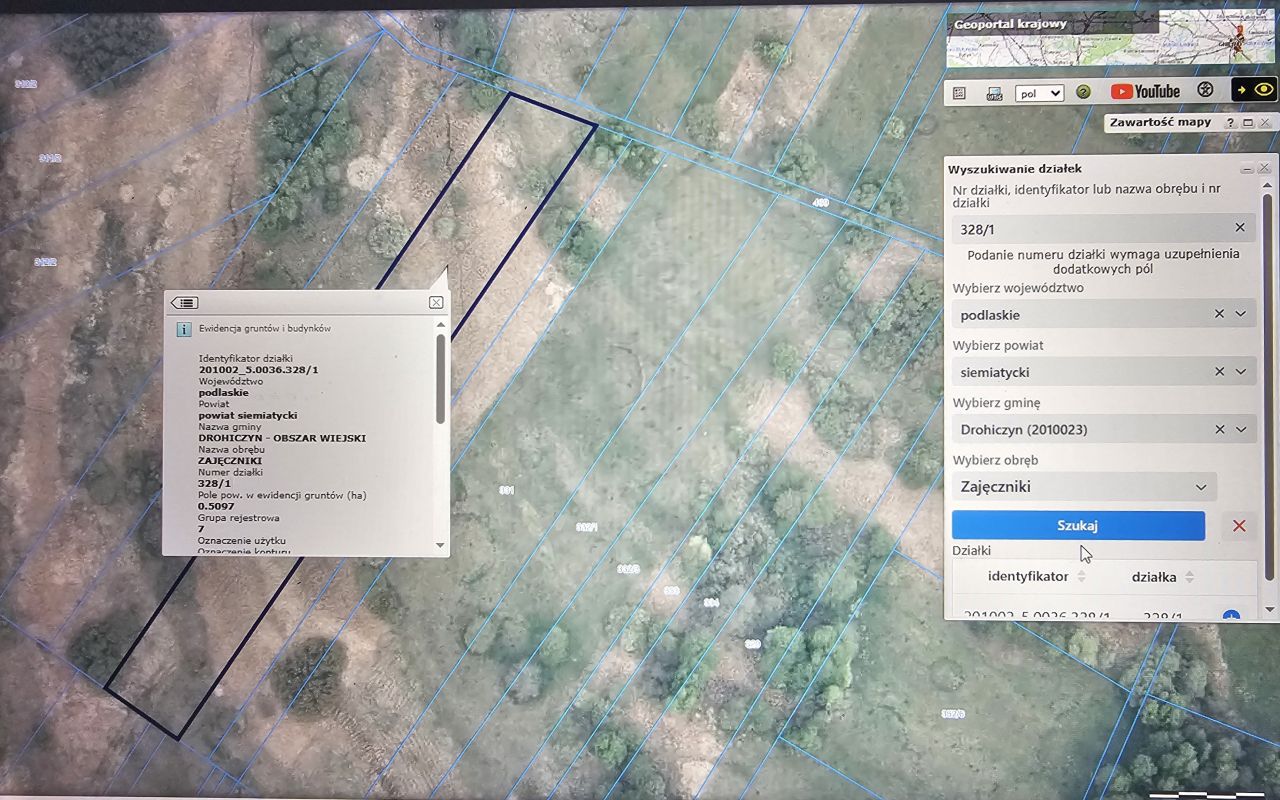
Task: Click the Wyszukiwanie działek panel title
Action: point(1015,169)
